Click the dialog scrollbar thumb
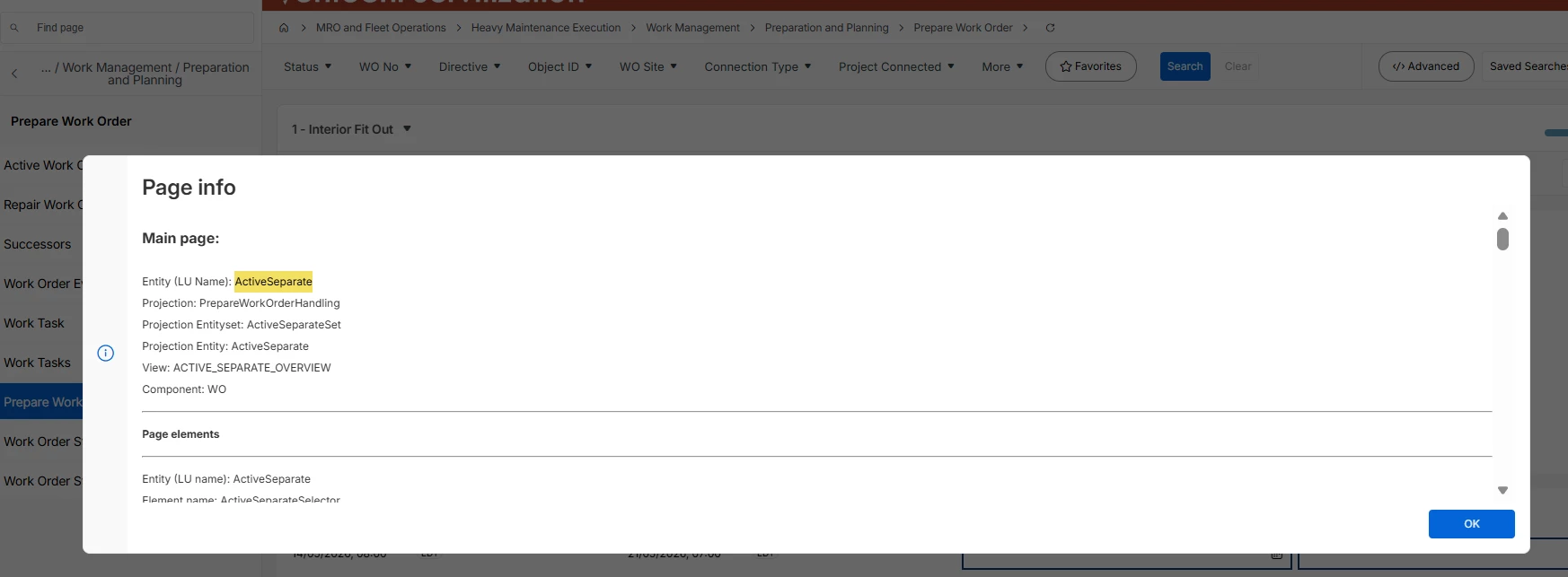 pos(1502,239)
